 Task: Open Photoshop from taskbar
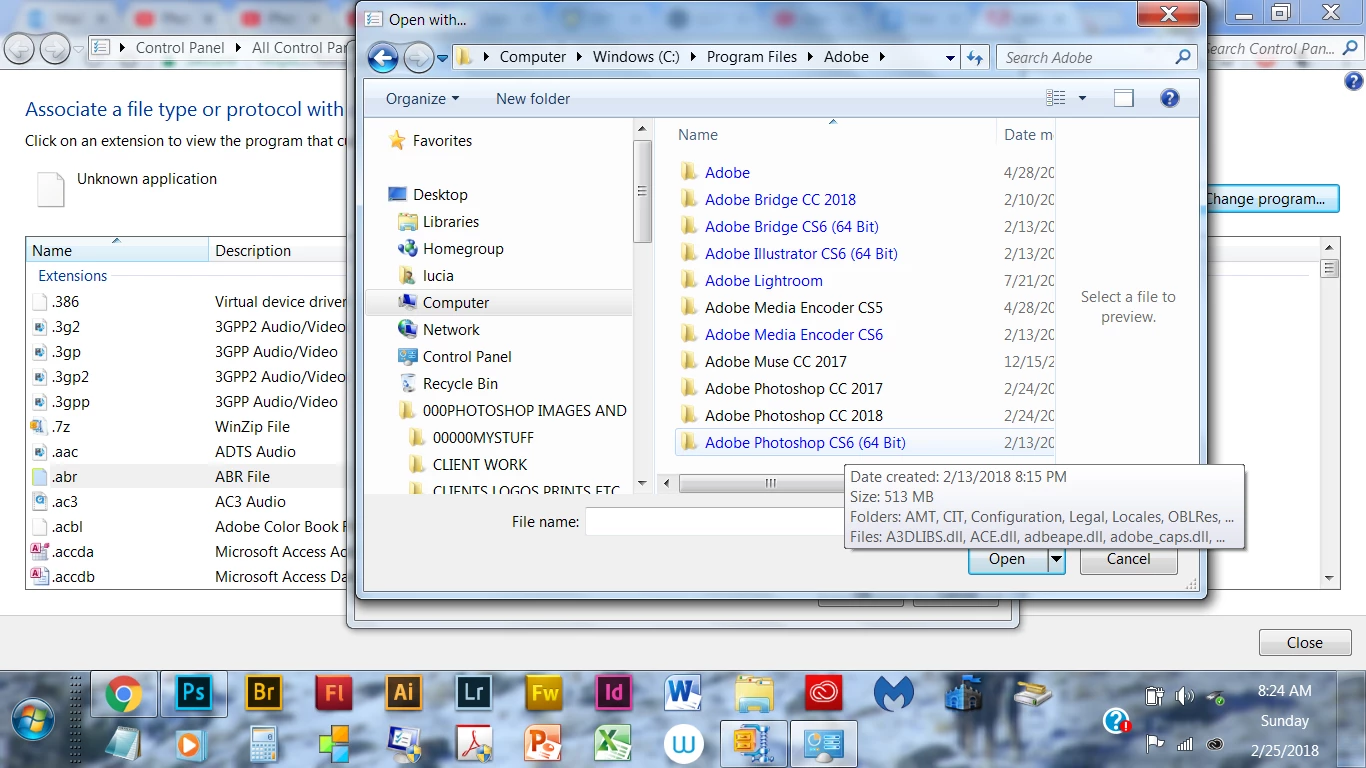coord(194,693)
